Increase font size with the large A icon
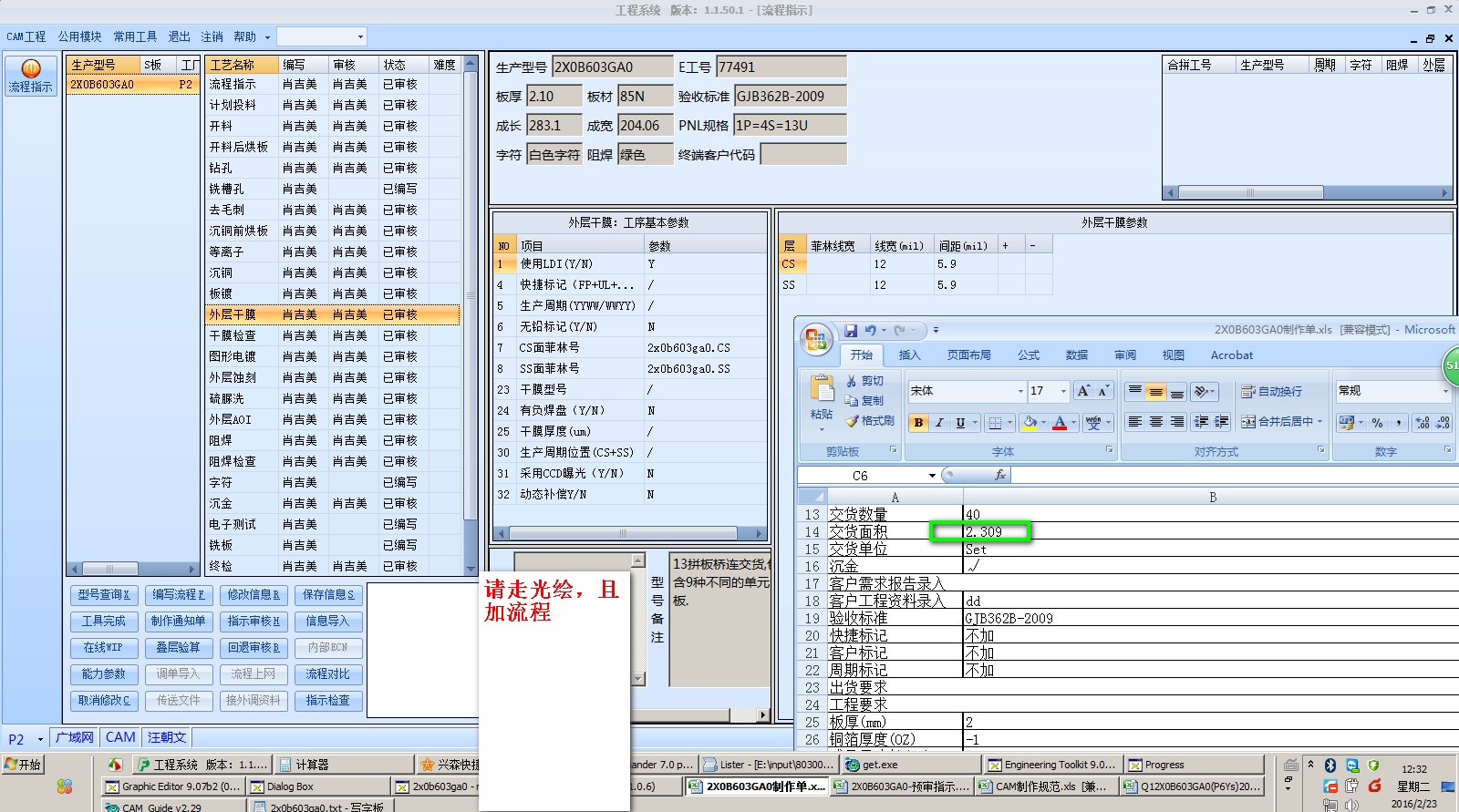Screen dimensions: 1459x812 point(1083,391)
